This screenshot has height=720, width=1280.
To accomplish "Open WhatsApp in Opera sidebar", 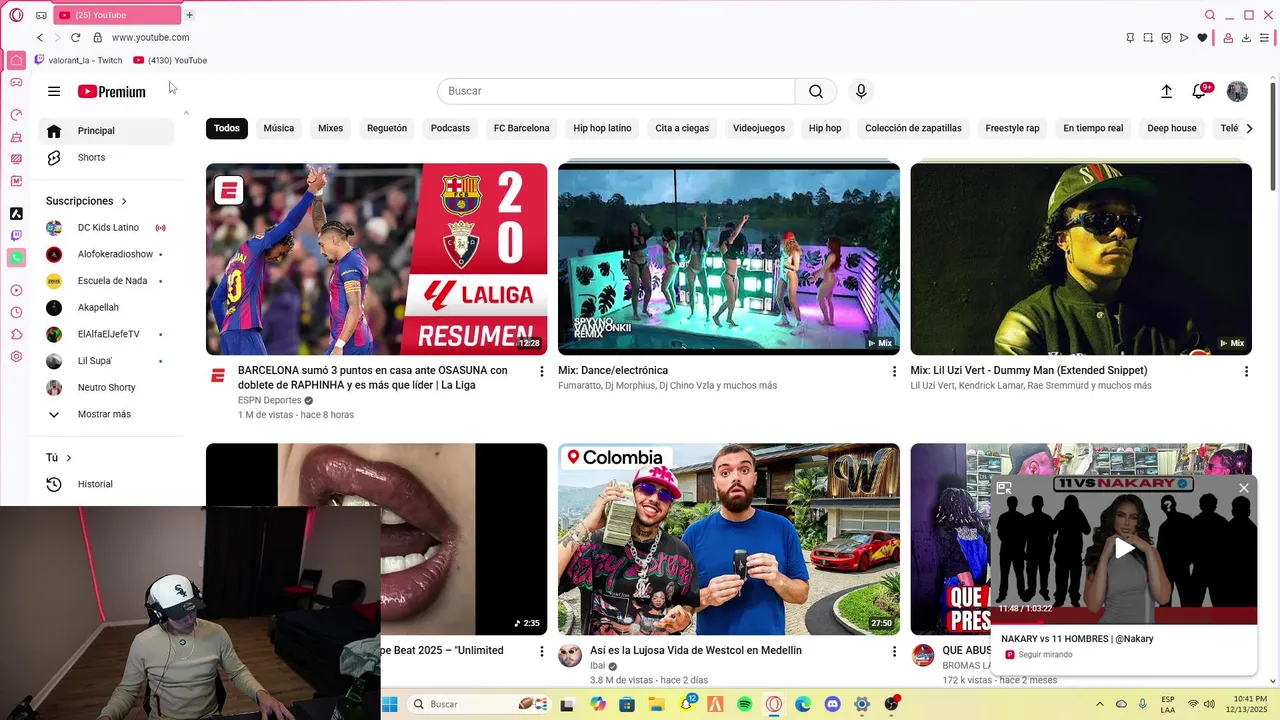I will (x=16, y=258).
